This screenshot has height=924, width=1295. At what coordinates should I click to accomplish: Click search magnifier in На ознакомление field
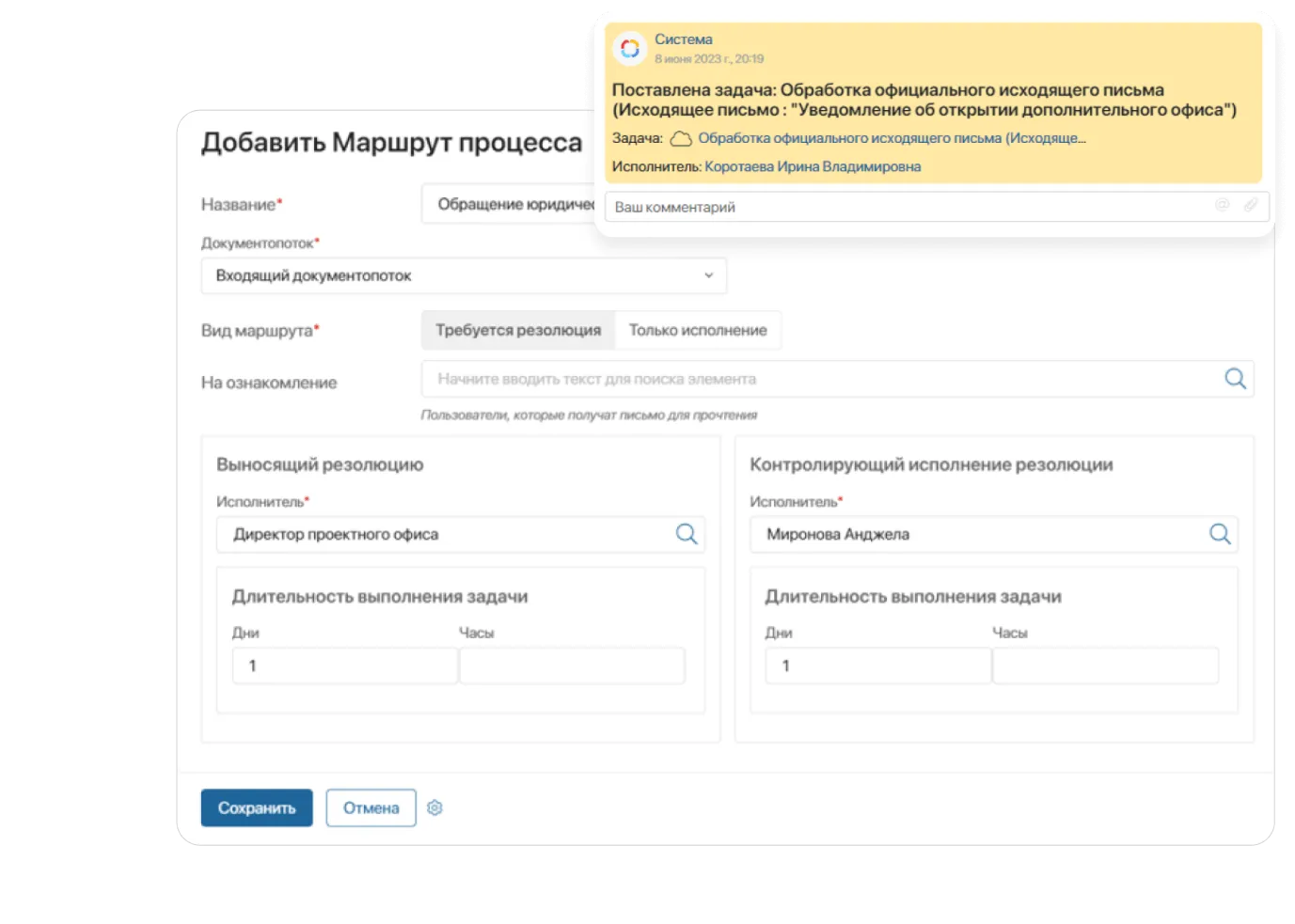click(x=1235, y=379)
